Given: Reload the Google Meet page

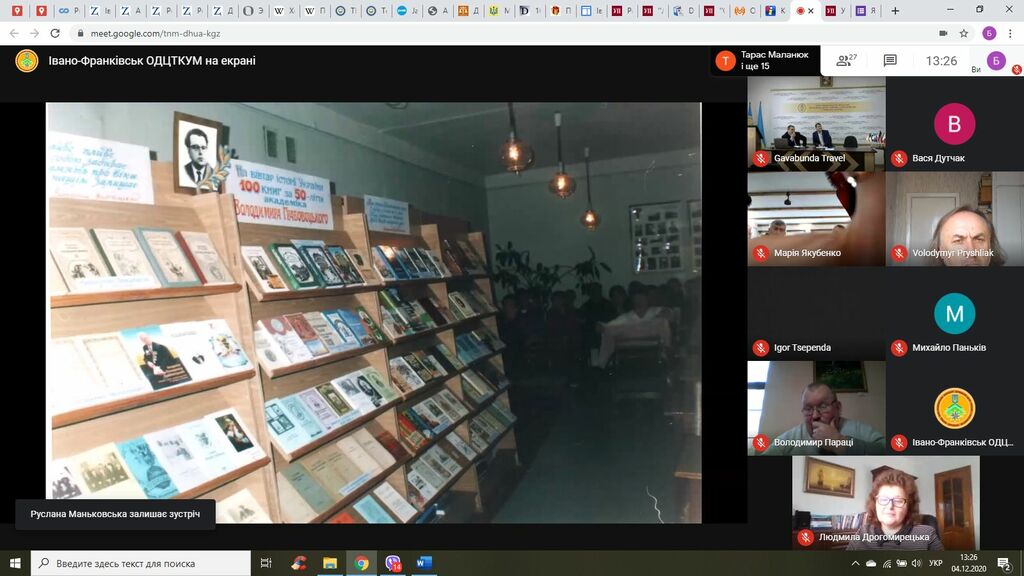Looking at the screenshot, I should (x=57, y=32).
